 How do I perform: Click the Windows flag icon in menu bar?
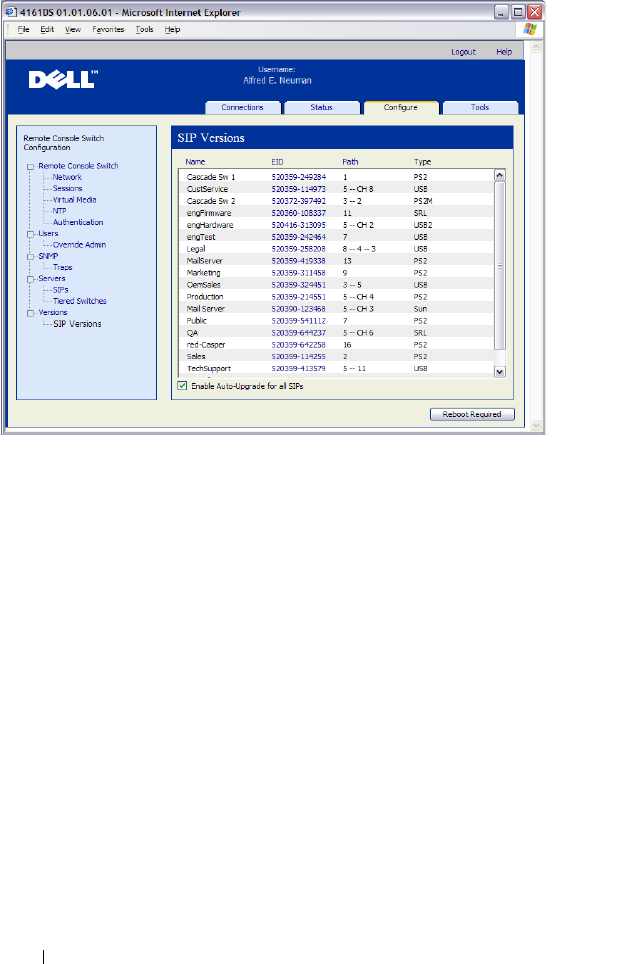click(x=530, y=29)
